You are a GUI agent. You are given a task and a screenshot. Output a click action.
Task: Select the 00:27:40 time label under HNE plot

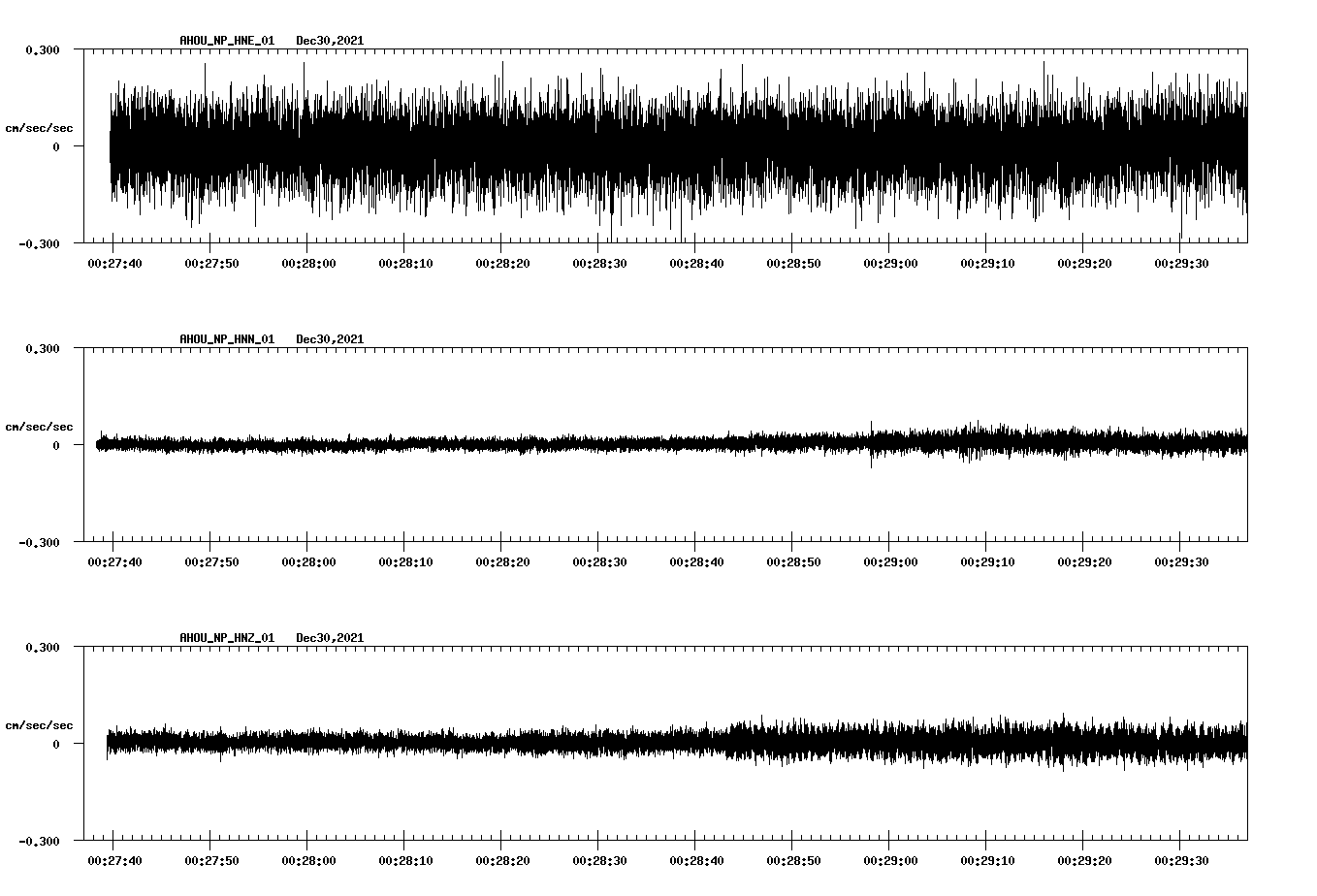coord(114,263)
